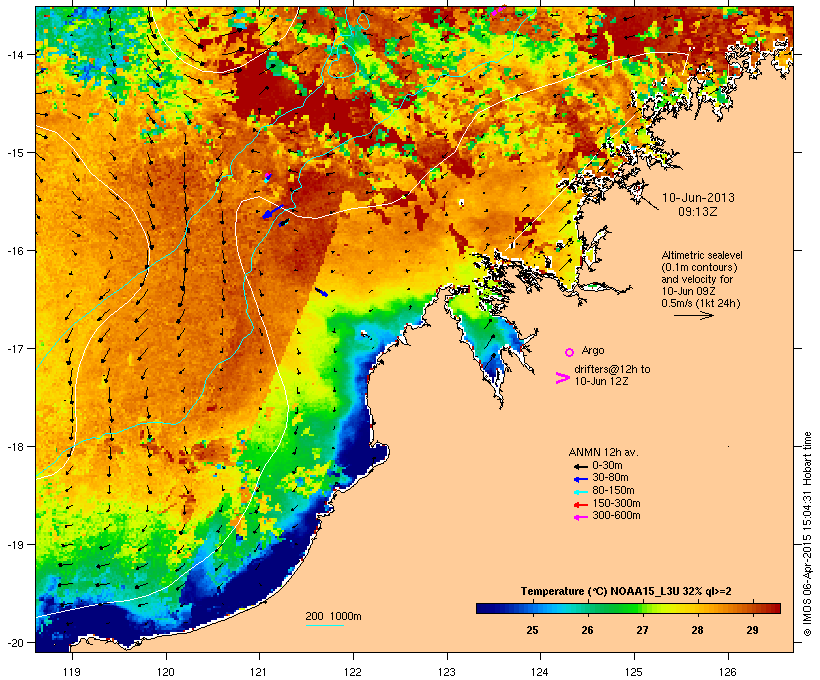The image size is (820, 680).
Task: Click latitude axis label -16
Action: tap(15, 251)
